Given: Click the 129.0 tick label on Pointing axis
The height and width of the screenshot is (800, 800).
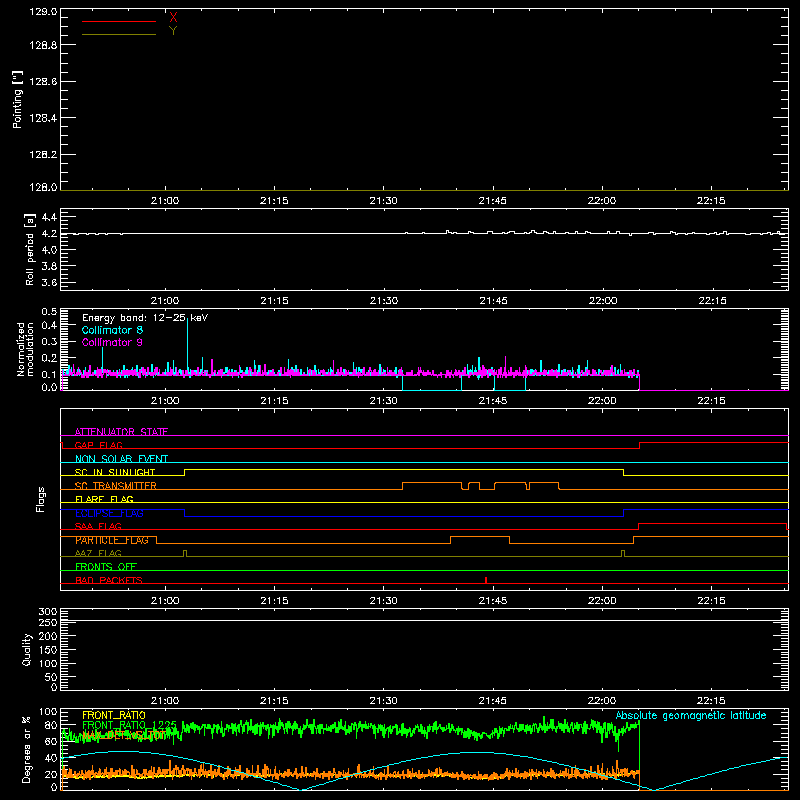Looking at the screenshot, I should click(43, 12).
